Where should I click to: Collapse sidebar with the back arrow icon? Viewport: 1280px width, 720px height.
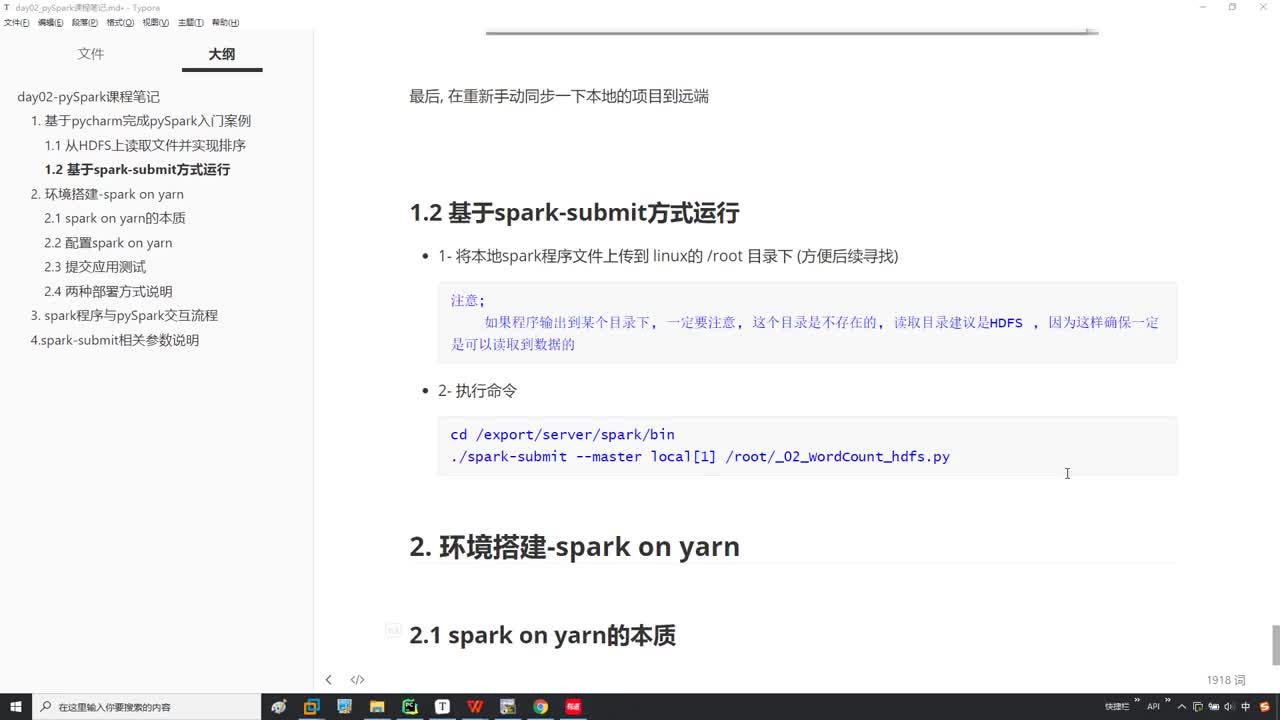(328, 680)
